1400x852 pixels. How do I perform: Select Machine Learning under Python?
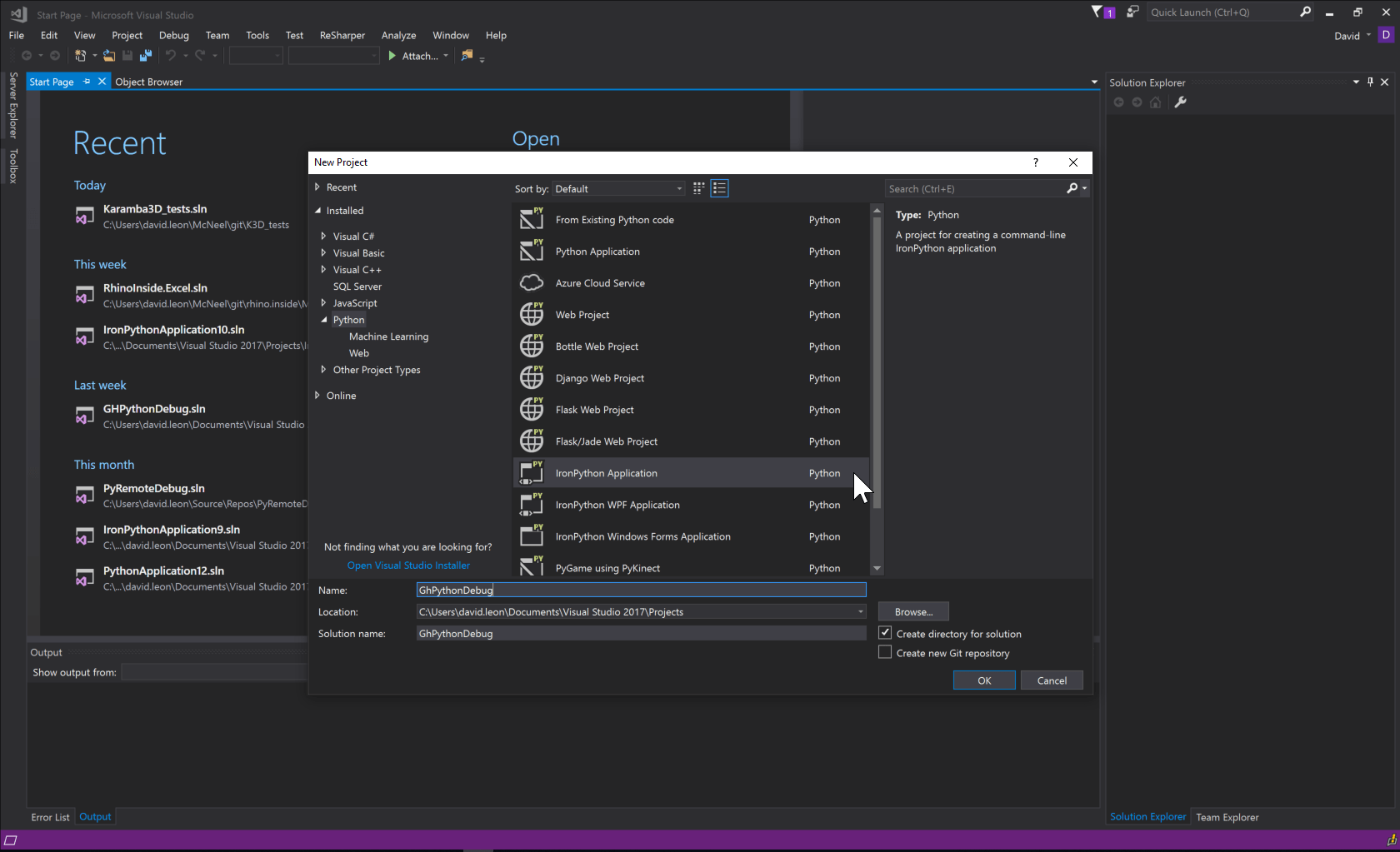[x=388, y=336]
